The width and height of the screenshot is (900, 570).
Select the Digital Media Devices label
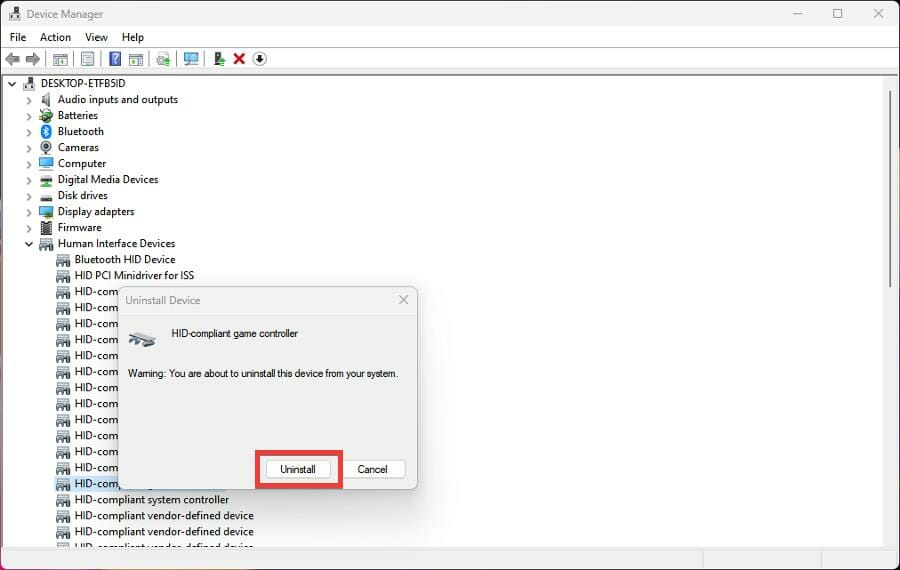pos(108,179)
